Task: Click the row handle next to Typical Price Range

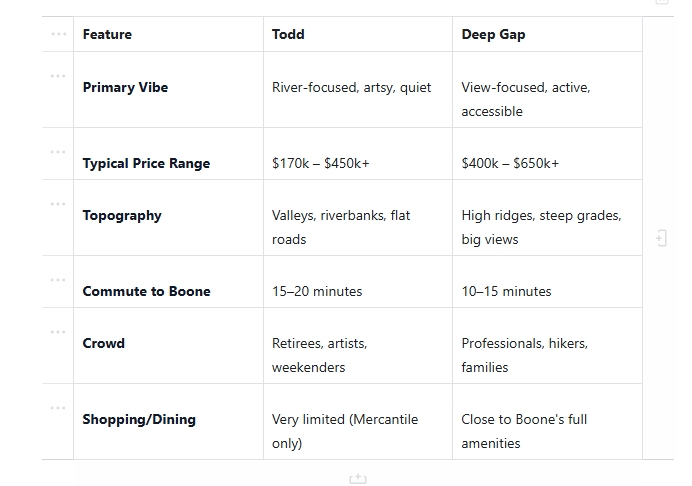Action: click(x=58, y=152)
